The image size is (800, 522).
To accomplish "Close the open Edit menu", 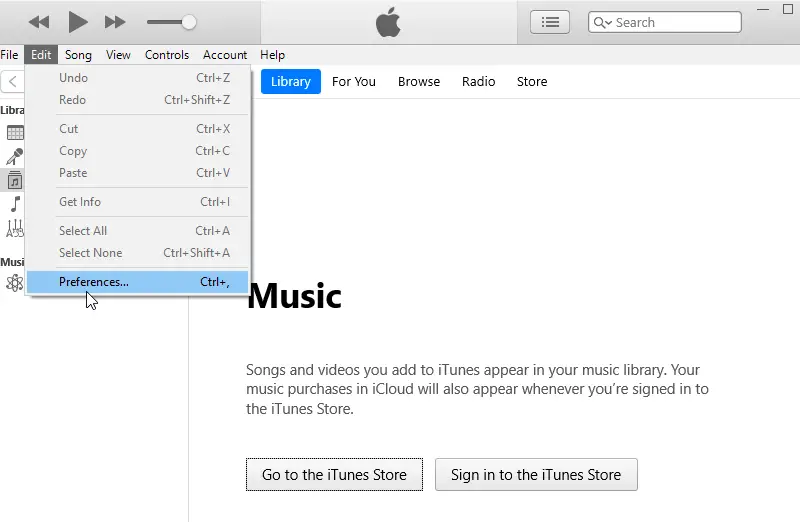I will (x=41, y=55).
